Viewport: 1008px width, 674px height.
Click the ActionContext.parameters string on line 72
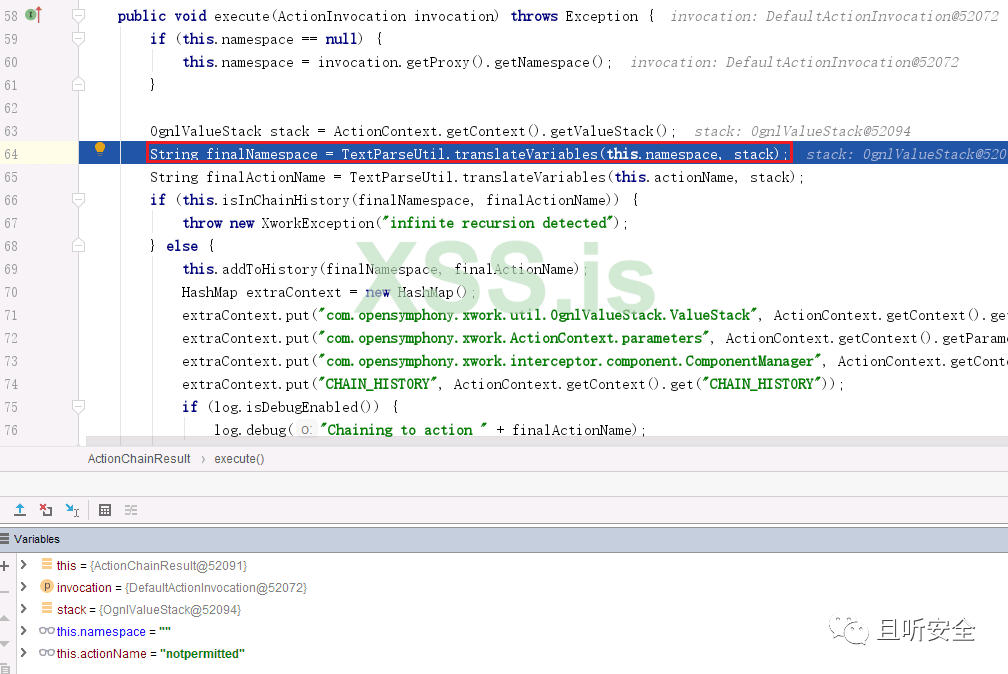click(x=515, y=338)
